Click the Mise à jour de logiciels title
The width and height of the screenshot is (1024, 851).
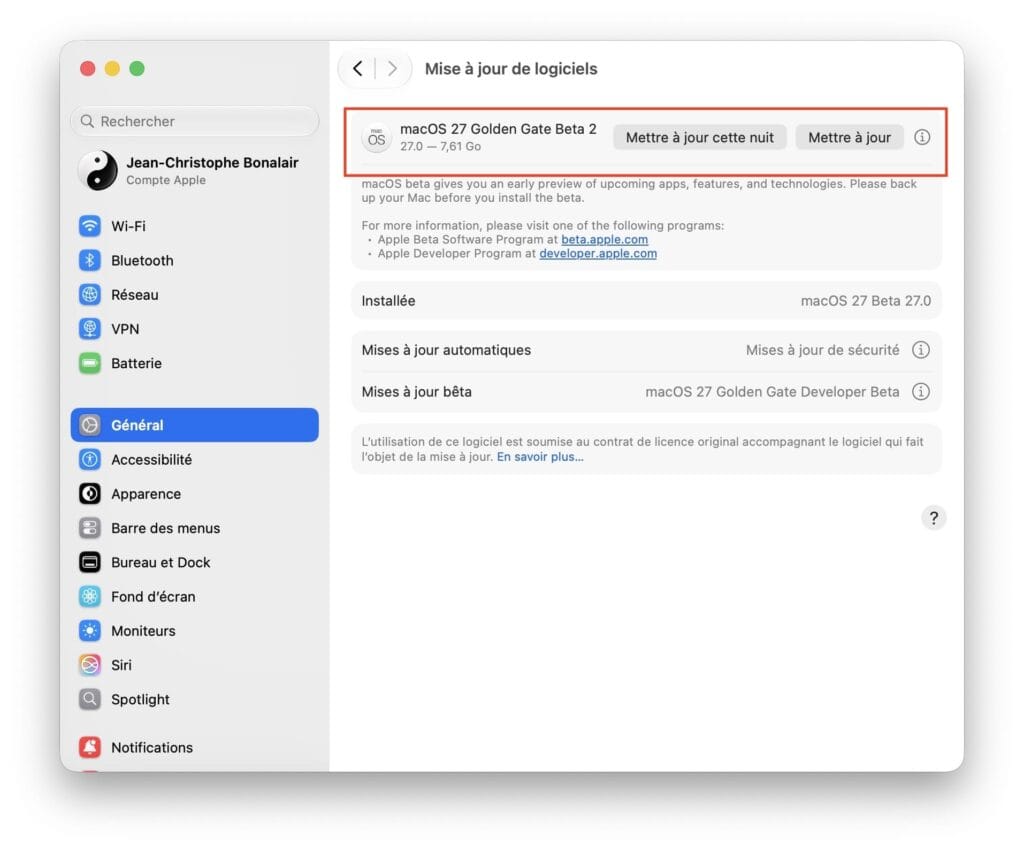point(511,69)
